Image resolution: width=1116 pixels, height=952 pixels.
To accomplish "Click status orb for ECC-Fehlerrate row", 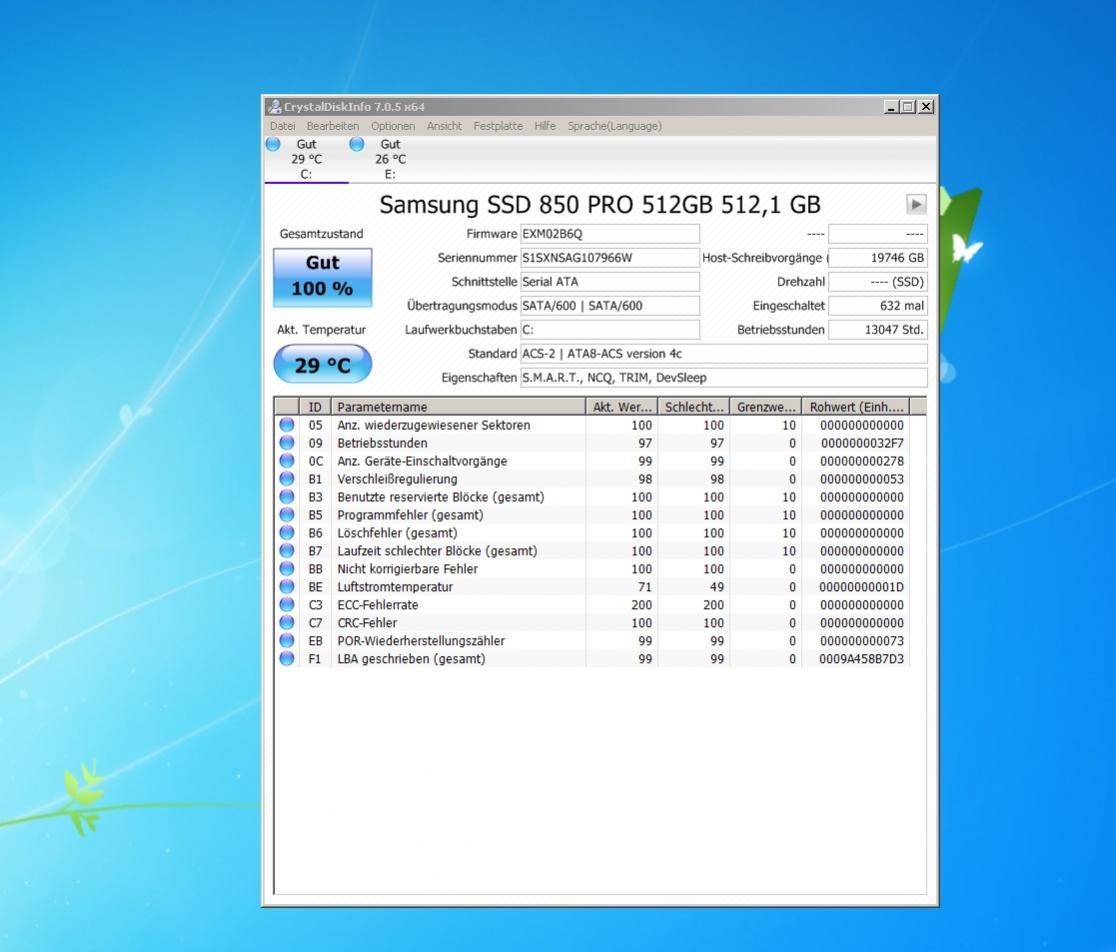I will (x=287, y=604).
